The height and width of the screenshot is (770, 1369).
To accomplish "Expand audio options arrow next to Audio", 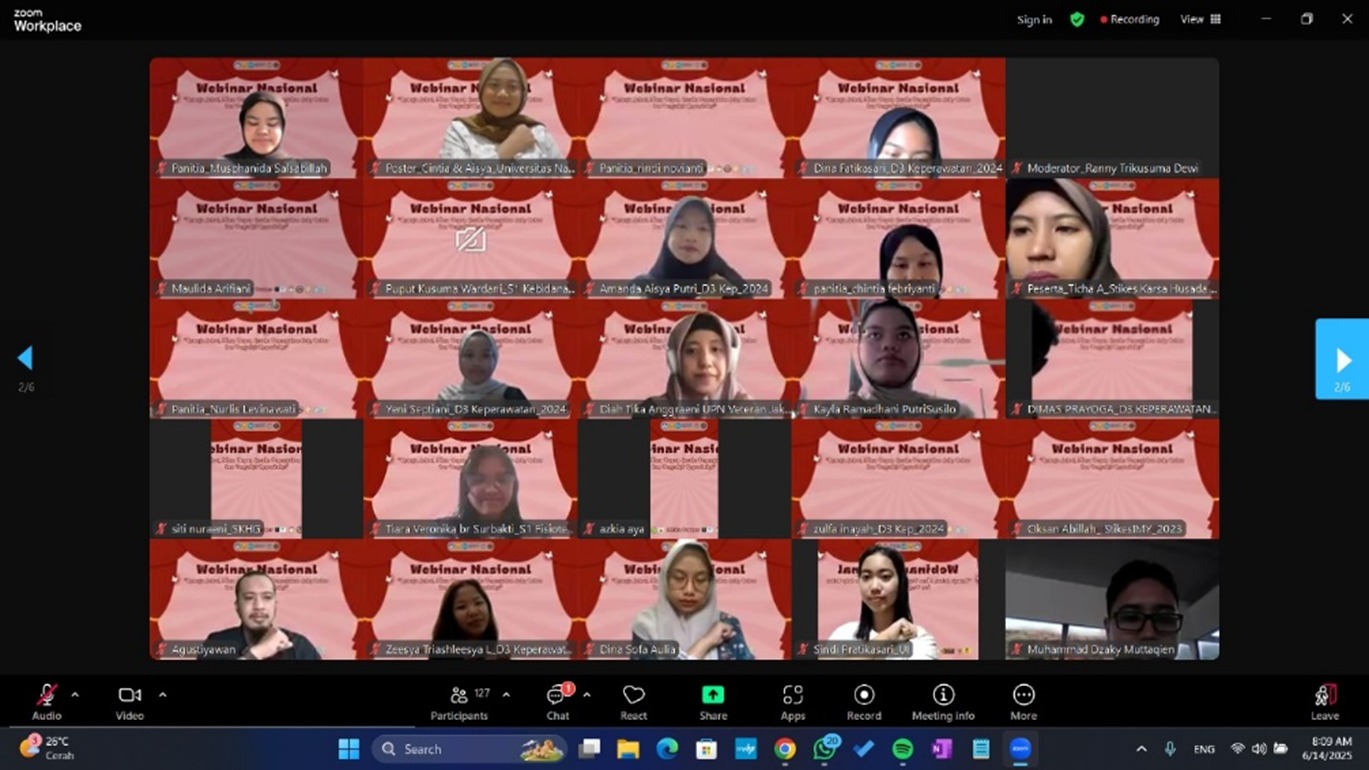I will pos(75,695).
